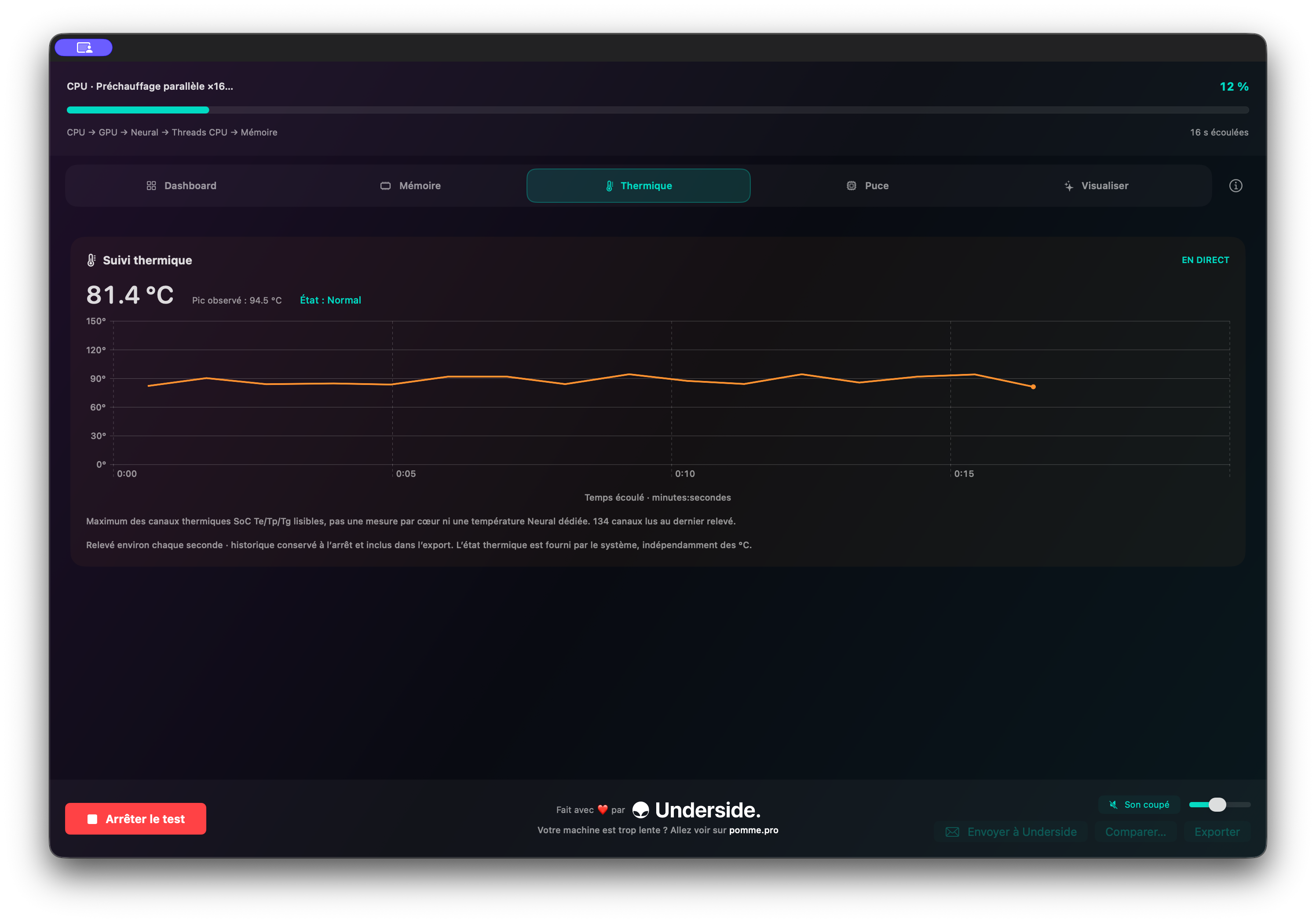
Task: Click the CPU · Préchauffage parallèle ×16 title
Action: (x=150, y=87)
